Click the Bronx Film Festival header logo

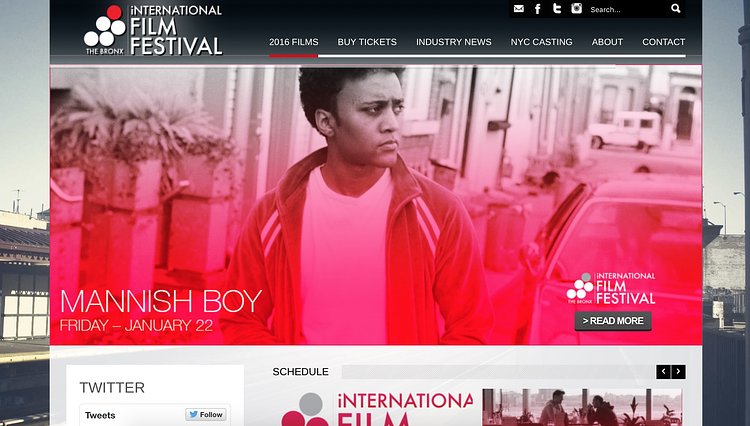point(153,30)
